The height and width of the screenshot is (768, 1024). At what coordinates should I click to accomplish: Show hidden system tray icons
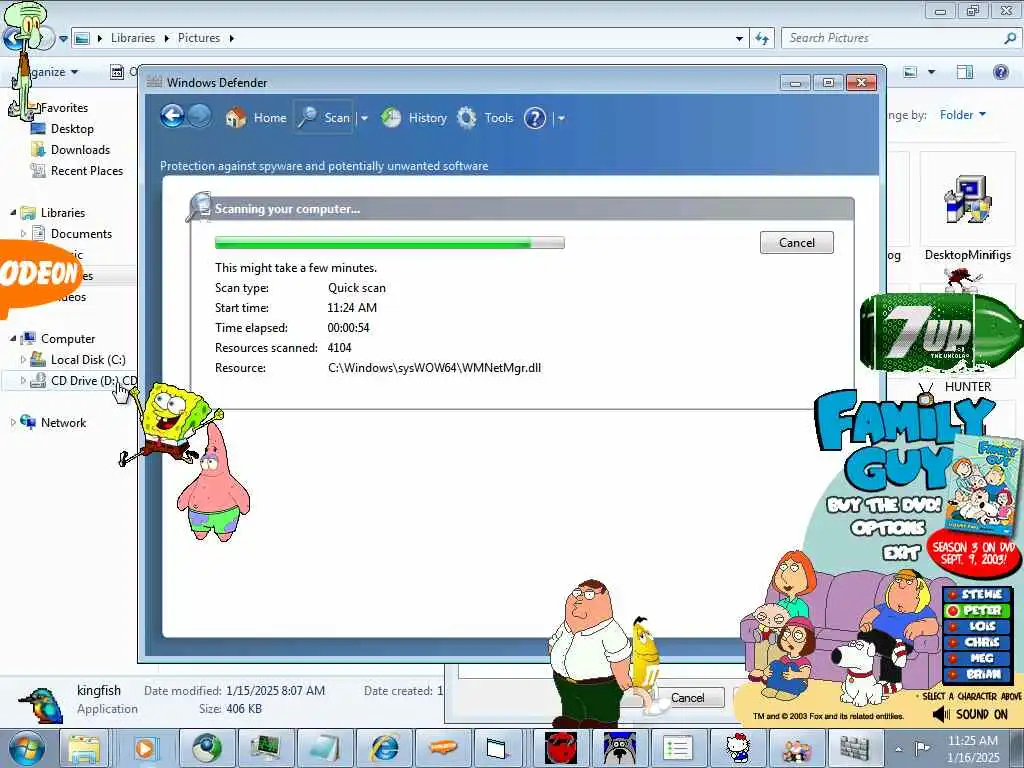pos(898,749)
